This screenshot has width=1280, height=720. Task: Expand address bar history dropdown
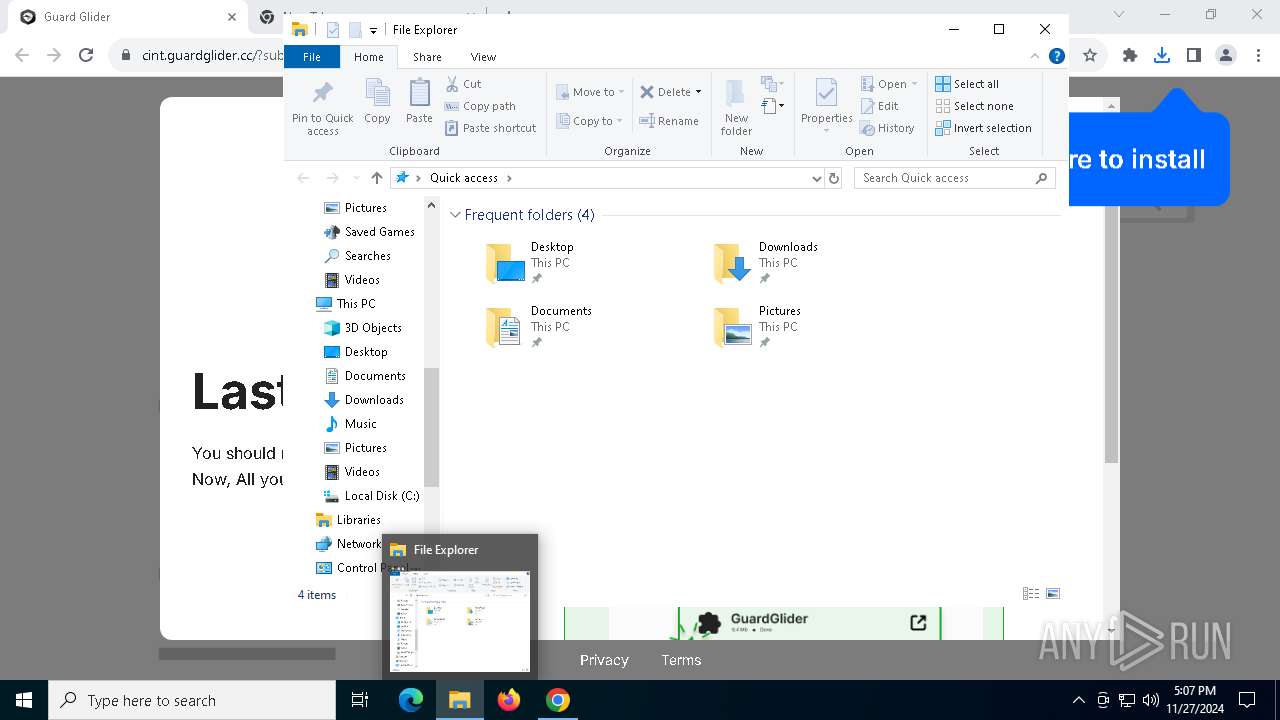tap(817, 178)
